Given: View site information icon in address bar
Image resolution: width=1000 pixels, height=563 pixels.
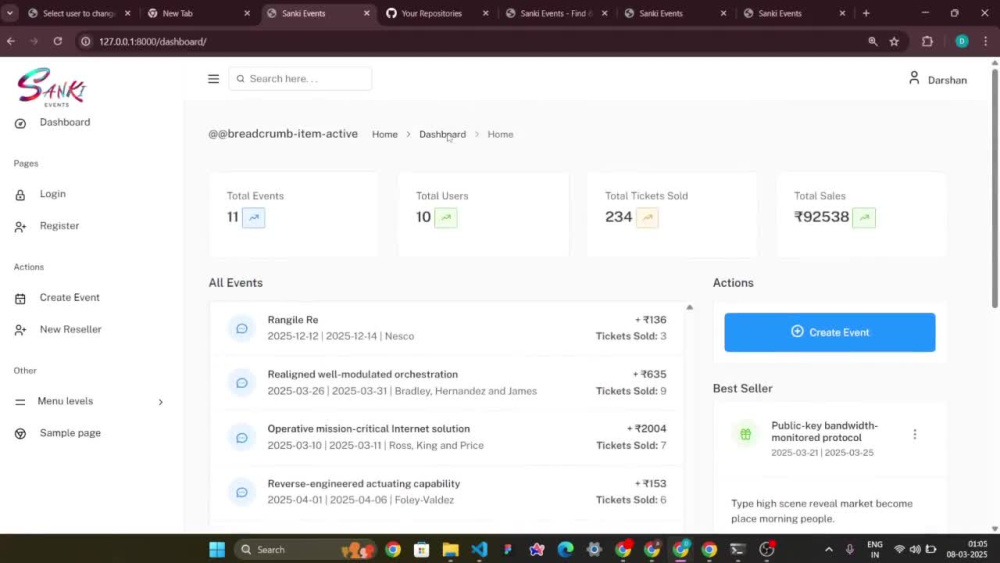Looking at the screenshot, I should [x=85, y=41].
